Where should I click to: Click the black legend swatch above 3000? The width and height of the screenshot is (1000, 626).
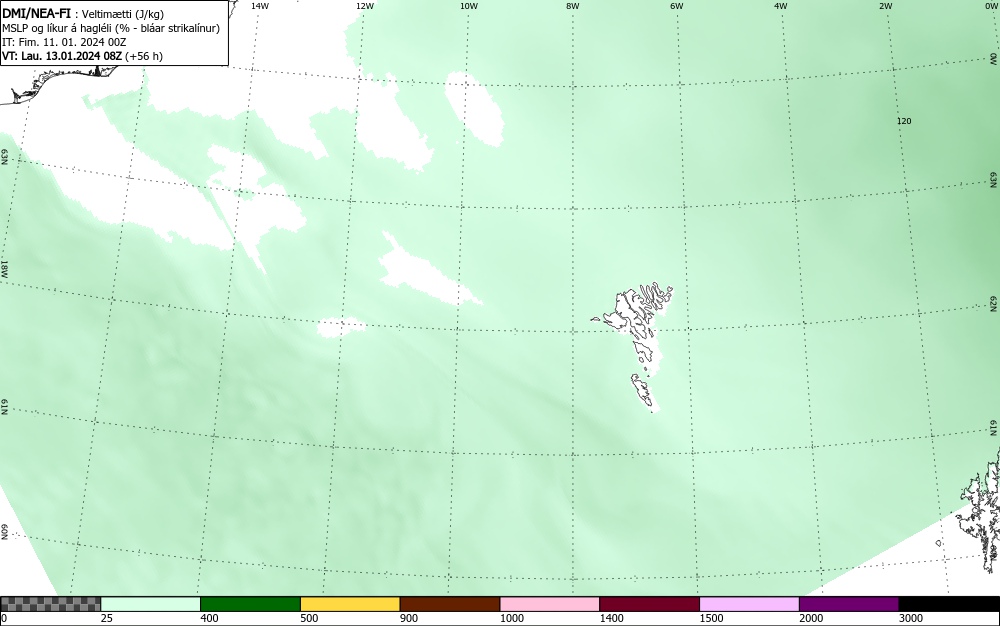(949, 604)
